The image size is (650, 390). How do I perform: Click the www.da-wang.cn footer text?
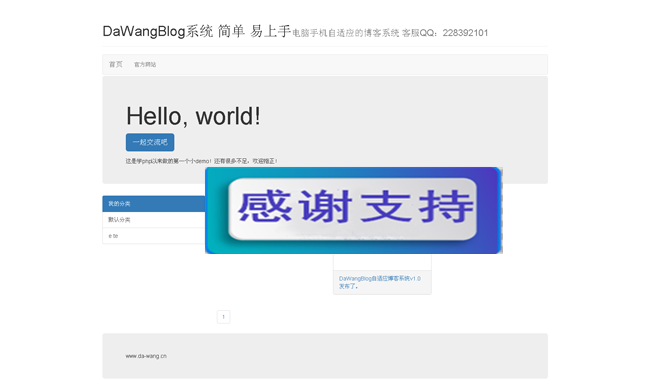point(146,356)
